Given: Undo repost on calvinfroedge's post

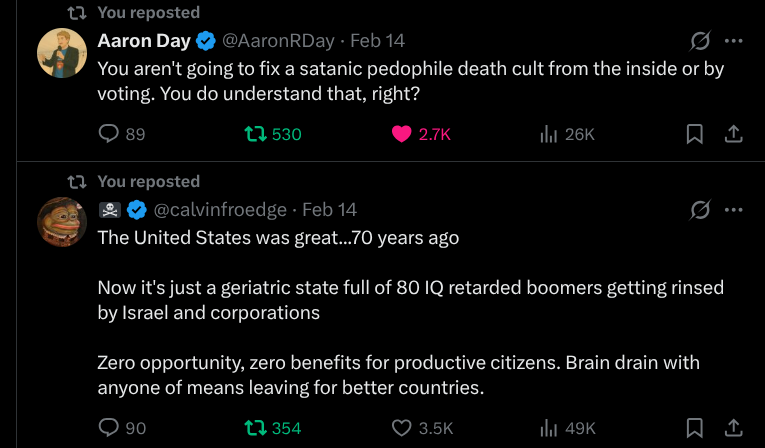Looking at the screenshot, I should point(257,428).
